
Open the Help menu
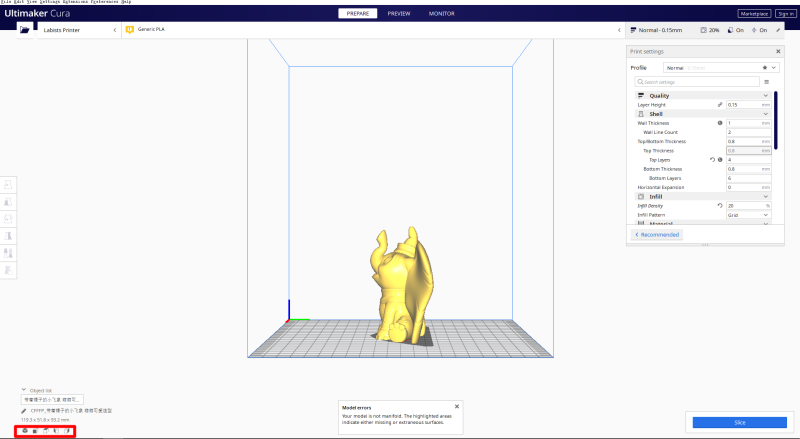coord(126,2)
